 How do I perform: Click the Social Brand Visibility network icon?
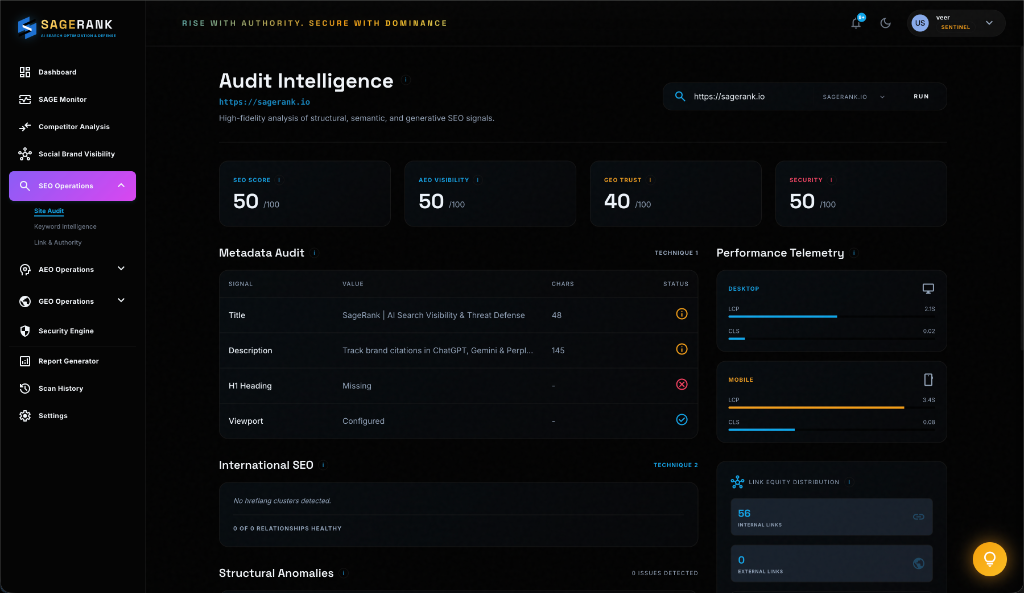25,154
